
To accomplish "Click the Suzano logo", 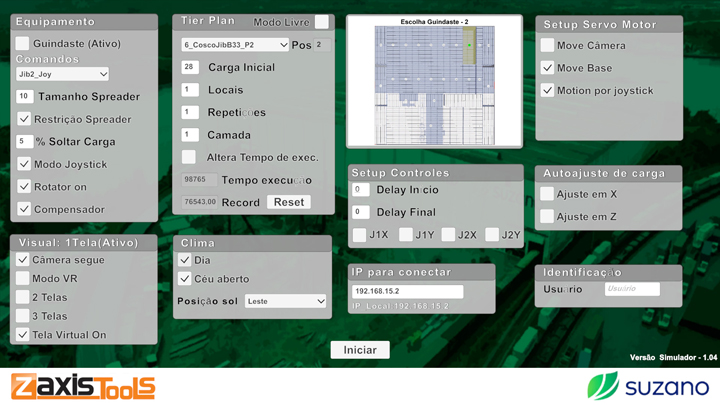I will pyautogui.click(x=649, y=385).
